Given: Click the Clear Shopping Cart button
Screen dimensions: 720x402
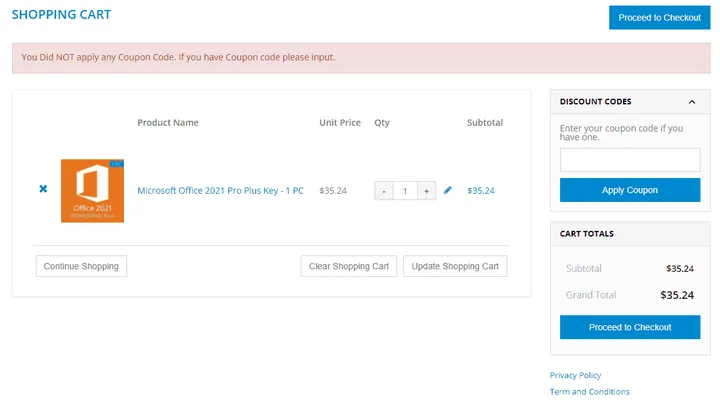Looking at the screenshot, I should pyautogui.click(x=349, y=266).
